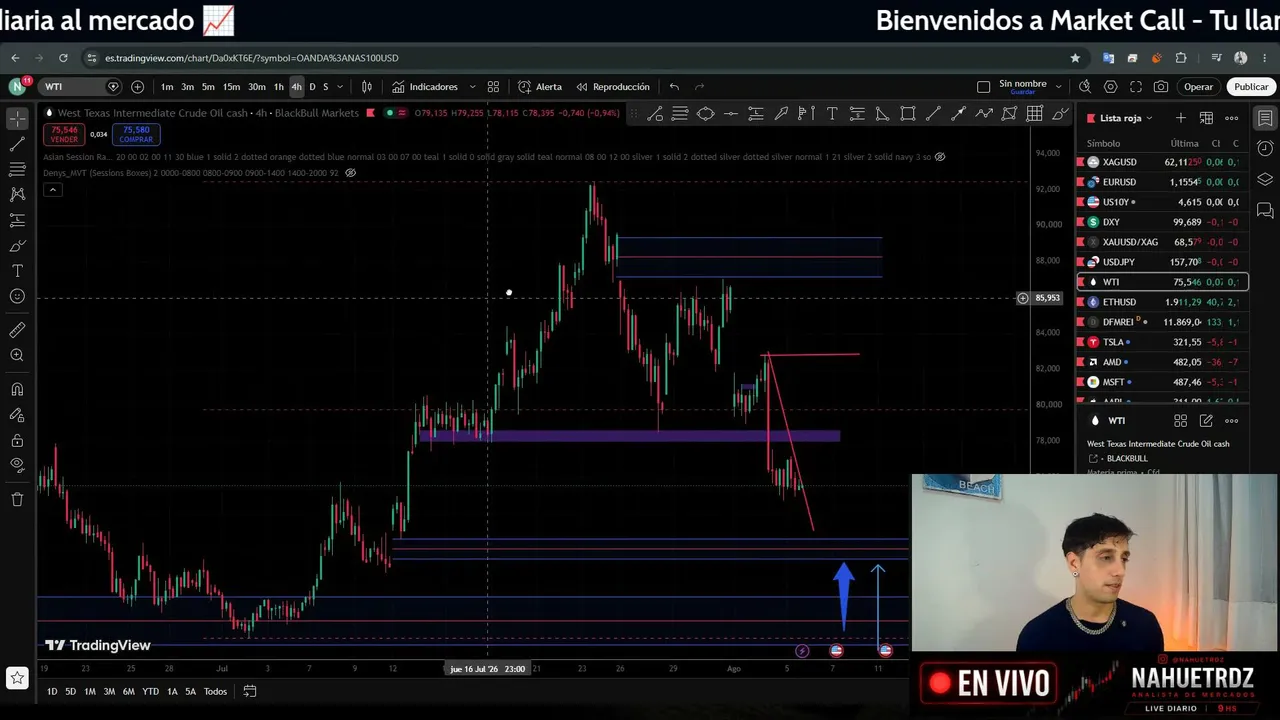Open the indicator templates grid icon

point(493,87)
